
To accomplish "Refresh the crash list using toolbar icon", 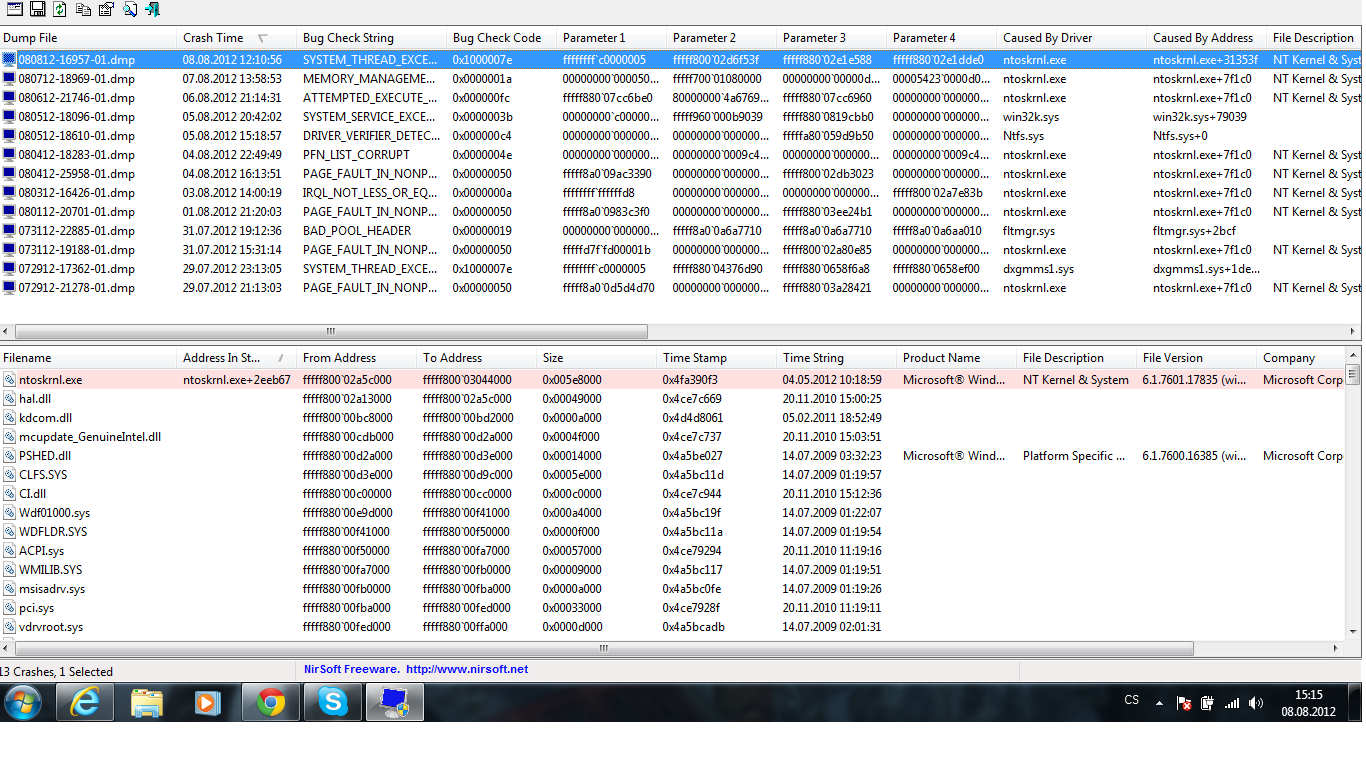I will (60, 9).
